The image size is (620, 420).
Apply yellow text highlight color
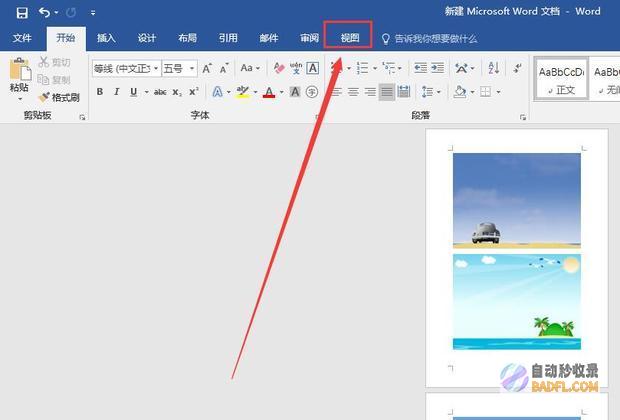[x=242, y=92]
